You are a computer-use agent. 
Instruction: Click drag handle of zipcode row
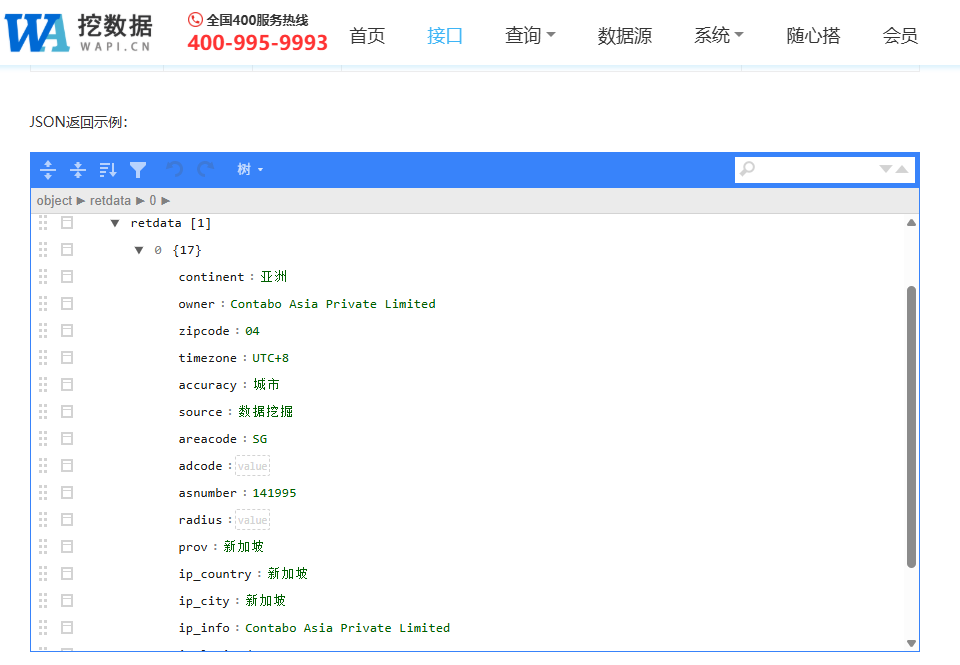tap(43, 331)
